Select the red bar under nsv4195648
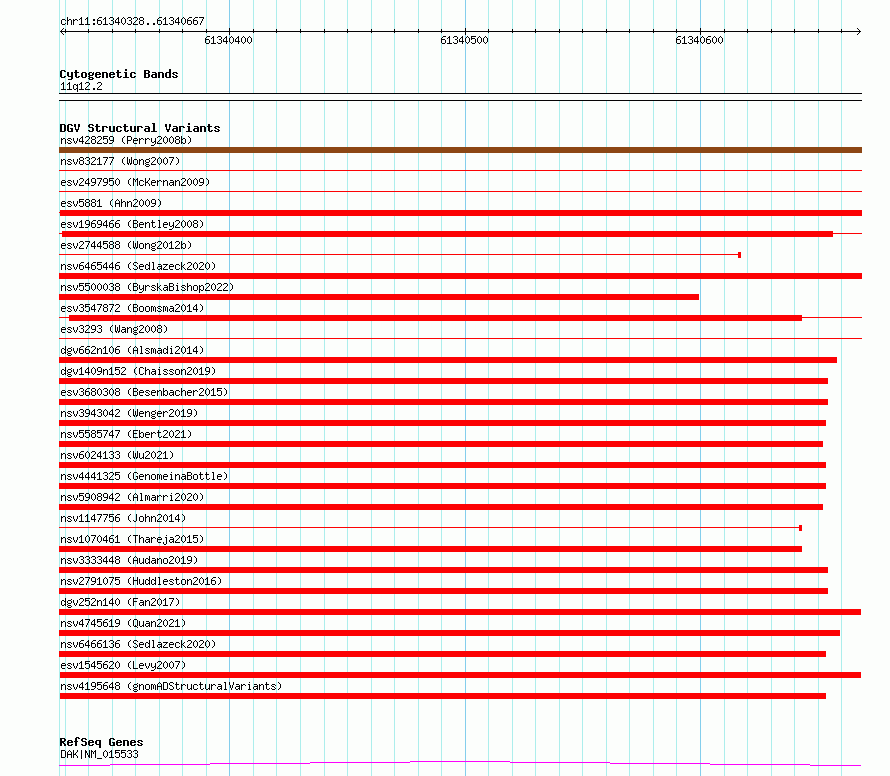The width and height of the screenshot is (890, 776). click(443, 696)
